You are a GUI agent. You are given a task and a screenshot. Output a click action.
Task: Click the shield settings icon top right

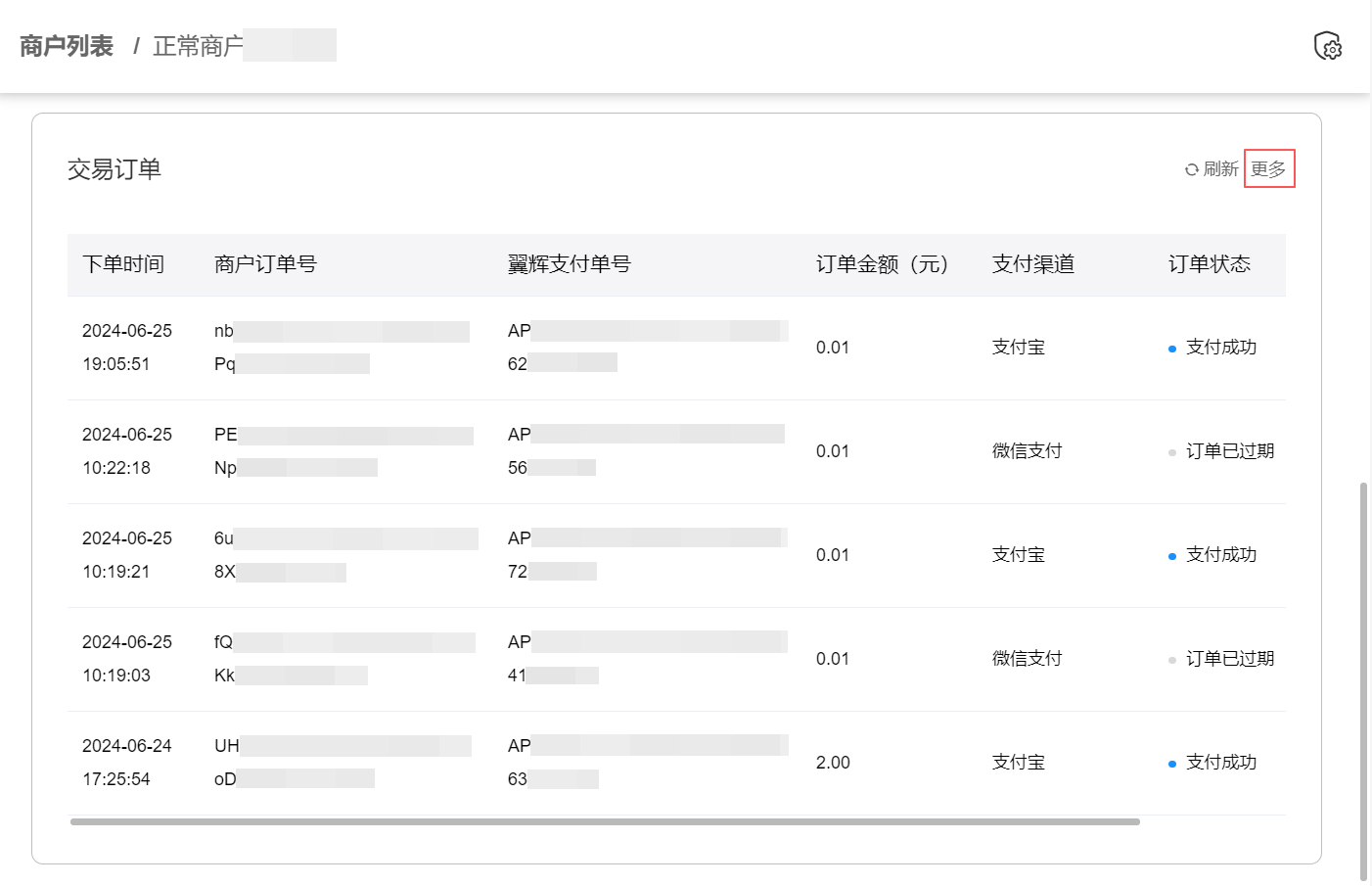(1328, 46)
